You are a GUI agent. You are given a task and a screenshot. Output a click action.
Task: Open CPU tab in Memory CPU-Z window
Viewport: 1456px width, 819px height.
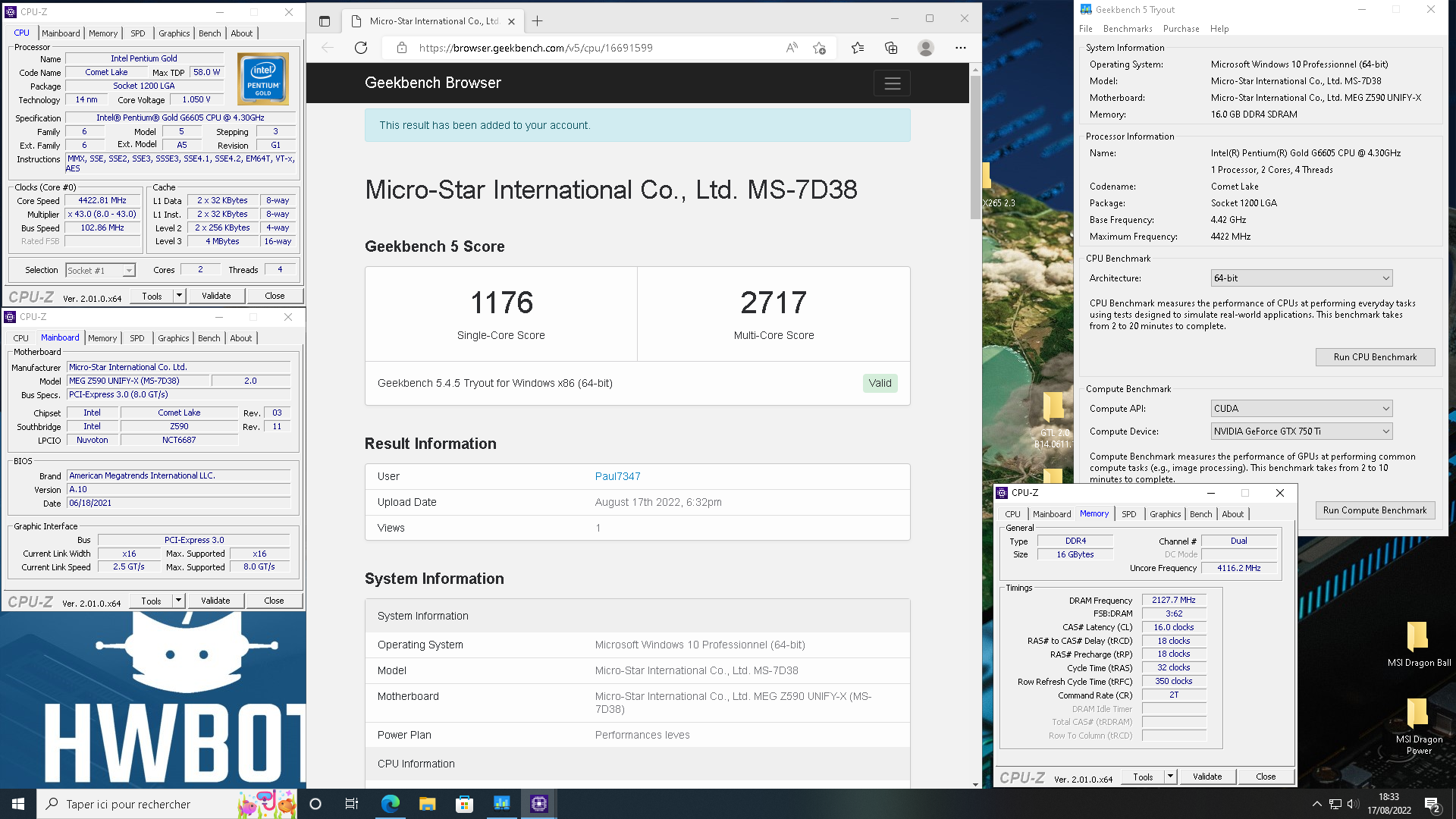point(1013,514)
